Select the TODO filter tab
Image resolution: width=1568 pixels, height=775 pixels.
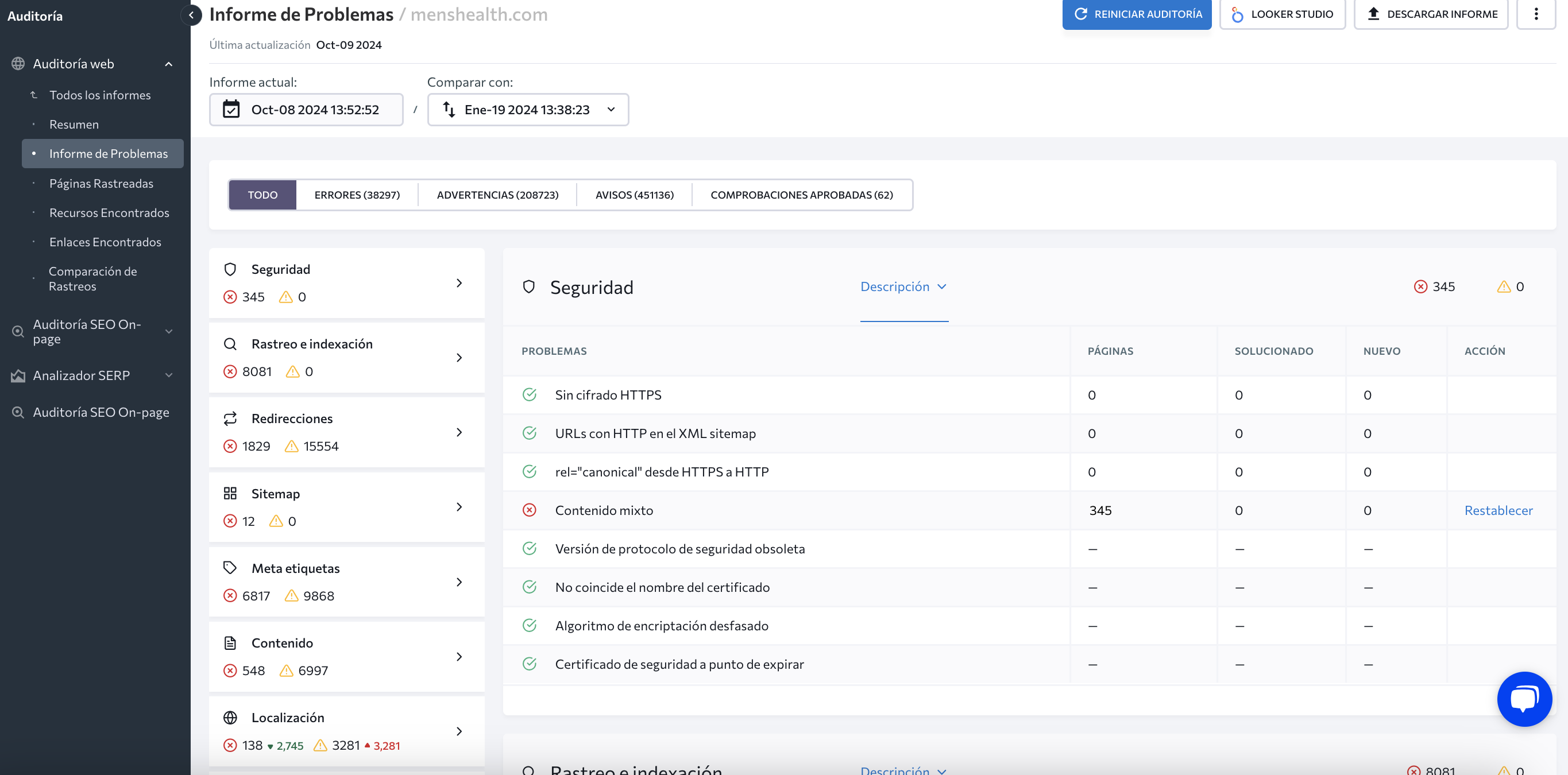click(262, 195)
